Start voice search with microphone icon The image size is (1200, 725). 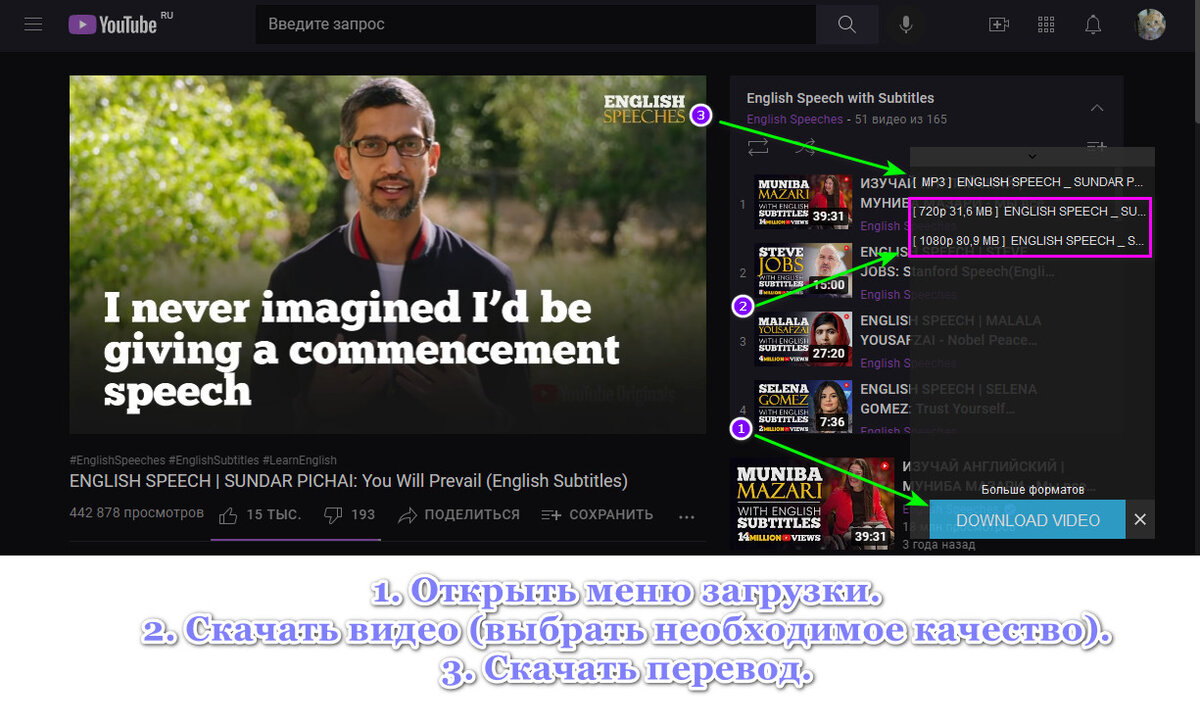point(906,24)
